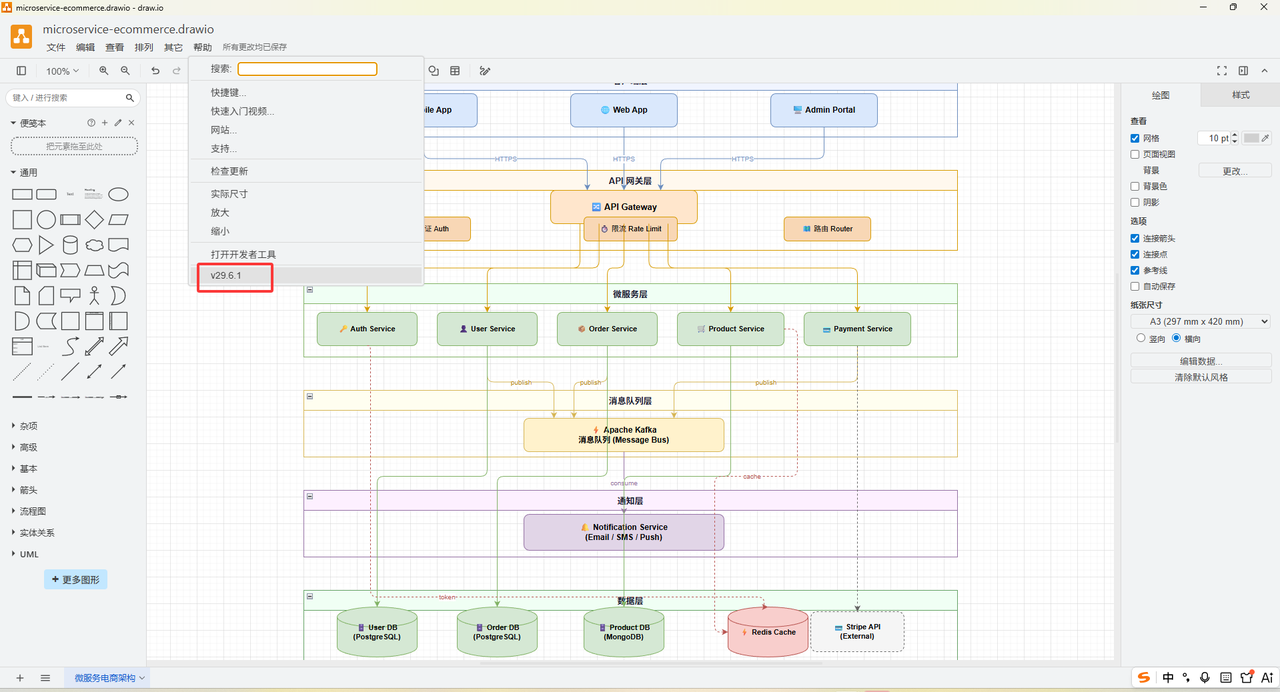This screenshot has width=1280, height=692.
Task: Pick the ellipse shape from General palette
Action: [118, 195]
